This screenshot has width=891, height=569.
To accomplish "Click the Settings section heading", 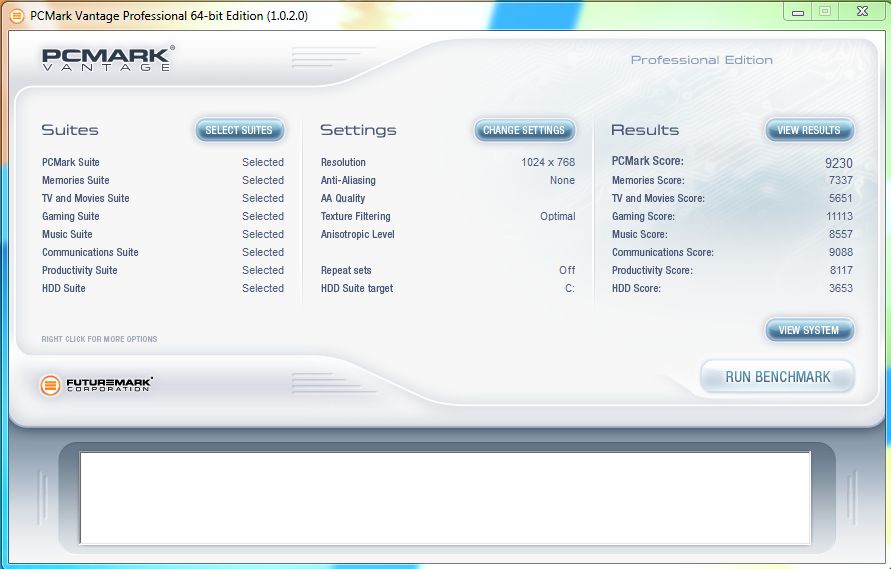I will coord(358,131).
